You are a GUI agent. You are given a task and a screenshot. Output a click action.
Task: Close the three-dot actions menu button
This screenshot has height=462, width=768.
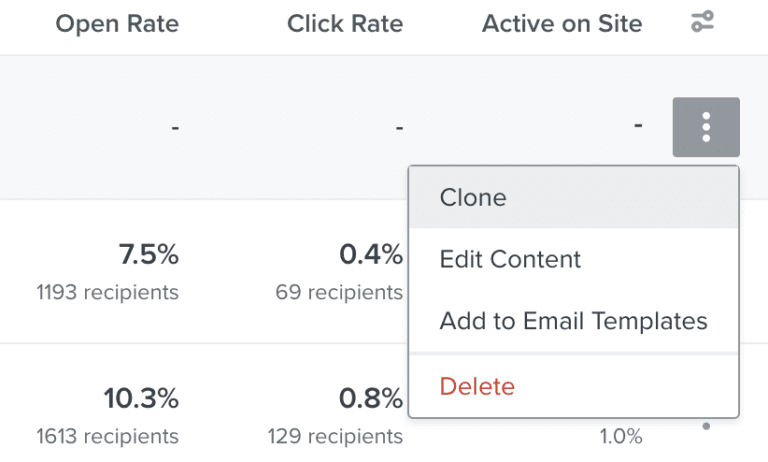(x=706, y=127)
